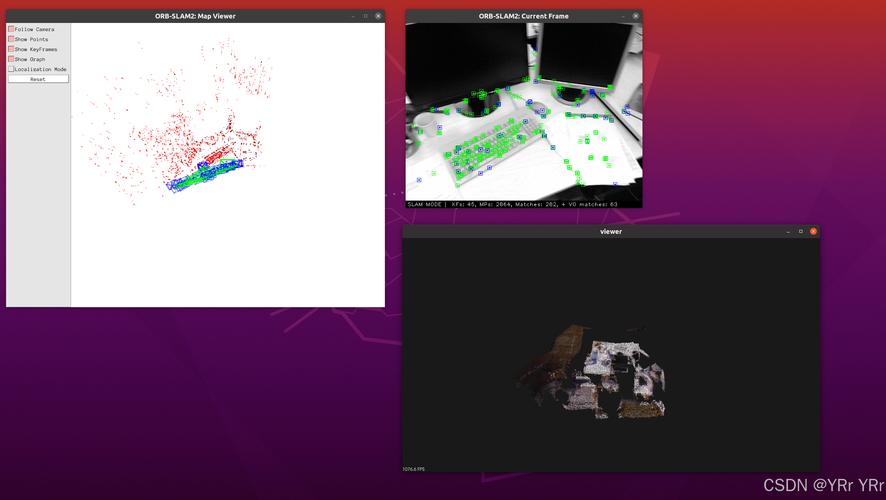
Task: Uncheck the Show Graph checkbox
Action: (12, 59)
